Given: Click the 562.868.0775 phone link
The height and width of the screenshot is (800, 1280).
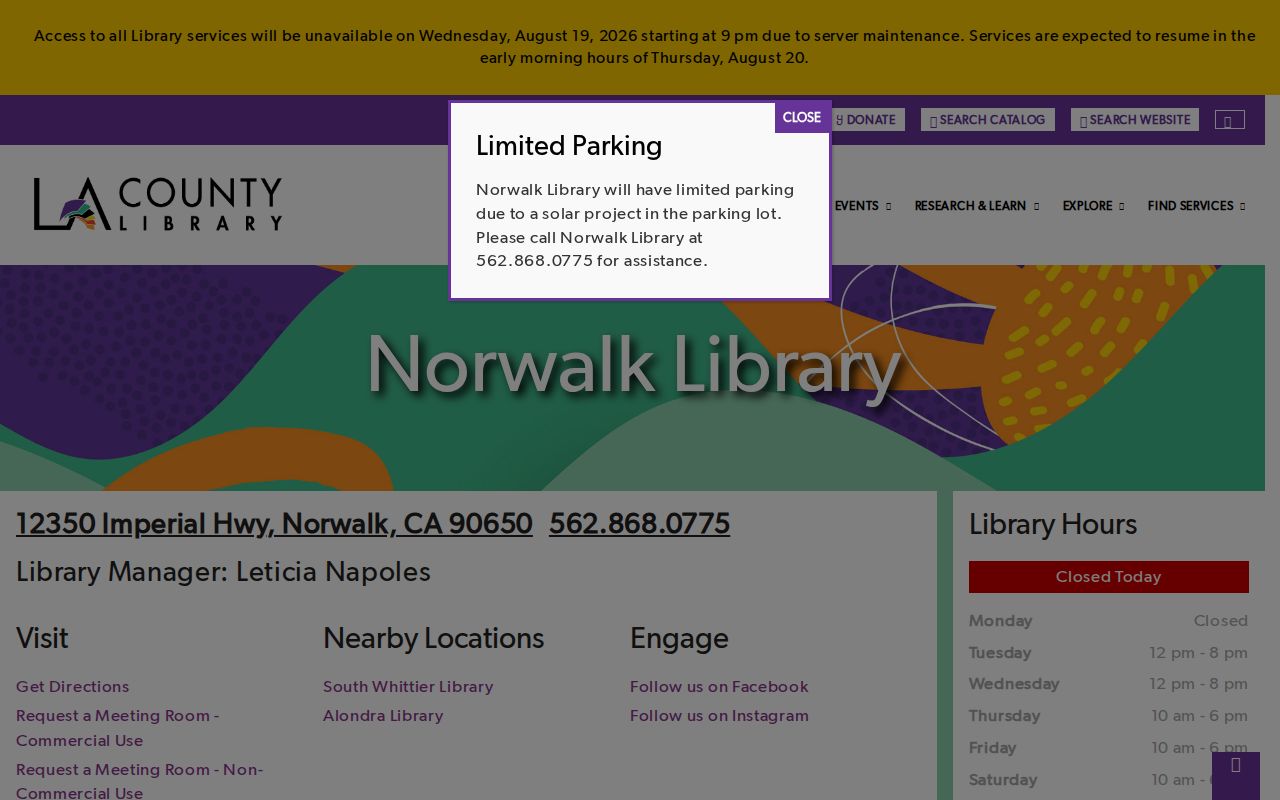Looking at the screenshot, I should (x=639, y=524).
